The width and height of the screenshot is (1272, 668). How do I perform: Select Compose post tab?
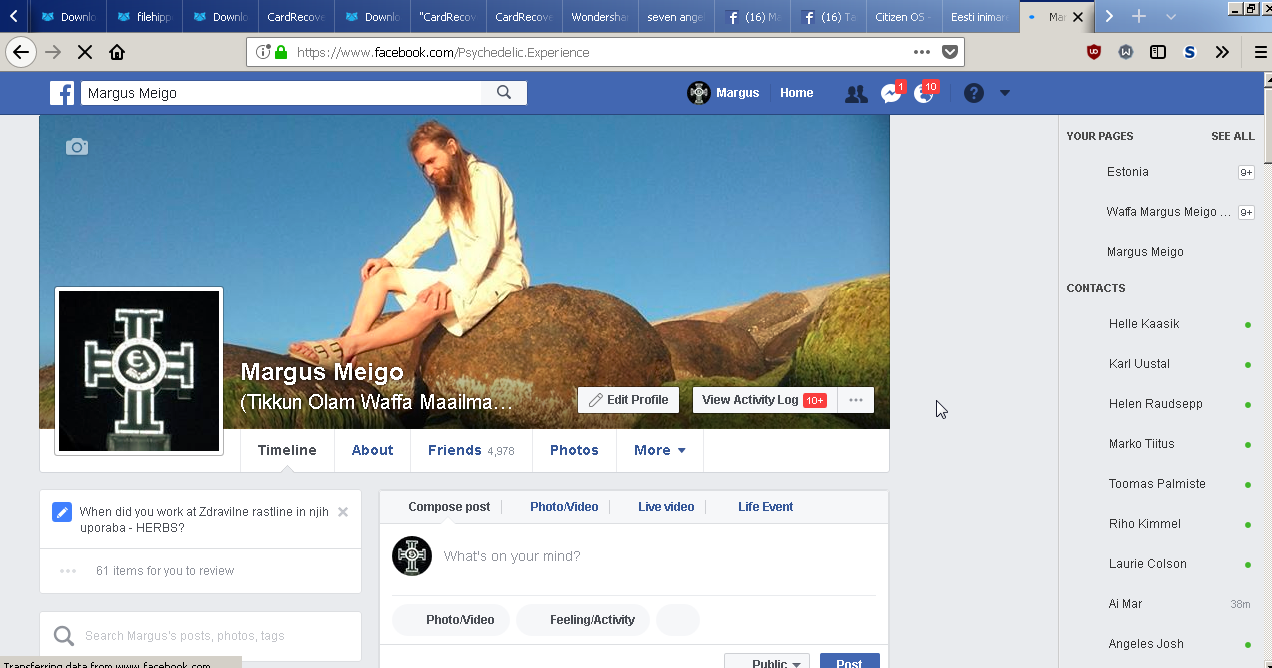coord(449,507)
